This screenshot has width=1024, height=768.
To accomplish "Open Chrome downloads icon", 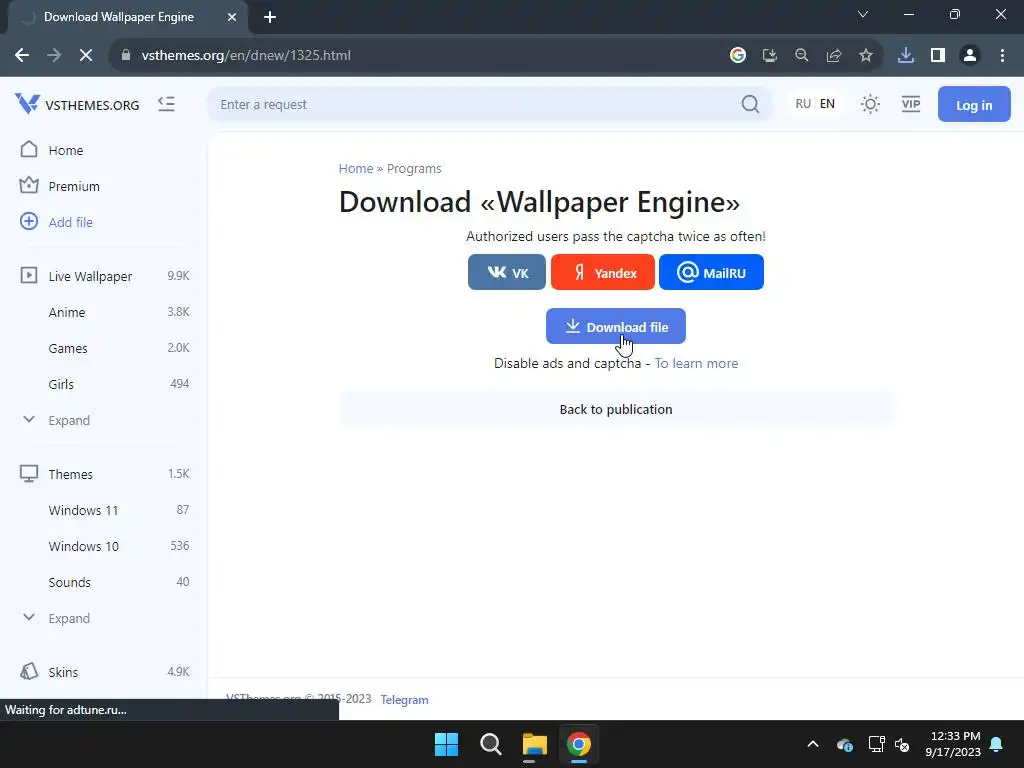I will [906, 56].
